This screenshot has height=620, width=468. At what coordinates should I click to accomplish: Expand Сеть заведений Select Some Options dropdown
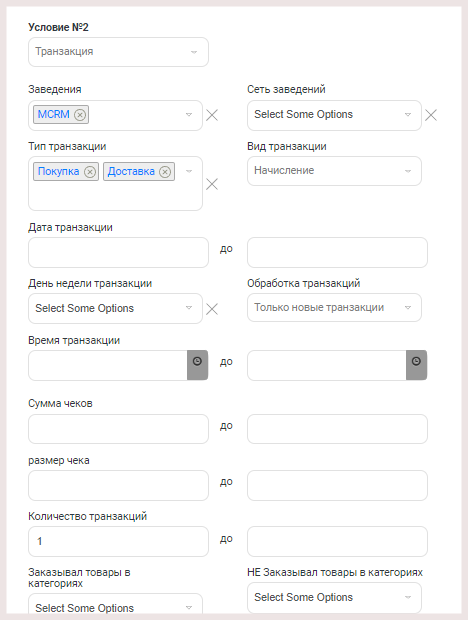coord(334,115)
